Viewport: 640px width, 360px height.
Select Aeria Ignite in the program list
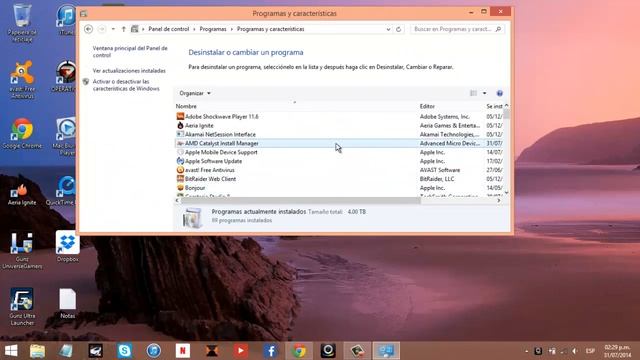click(x=339, y=125)
